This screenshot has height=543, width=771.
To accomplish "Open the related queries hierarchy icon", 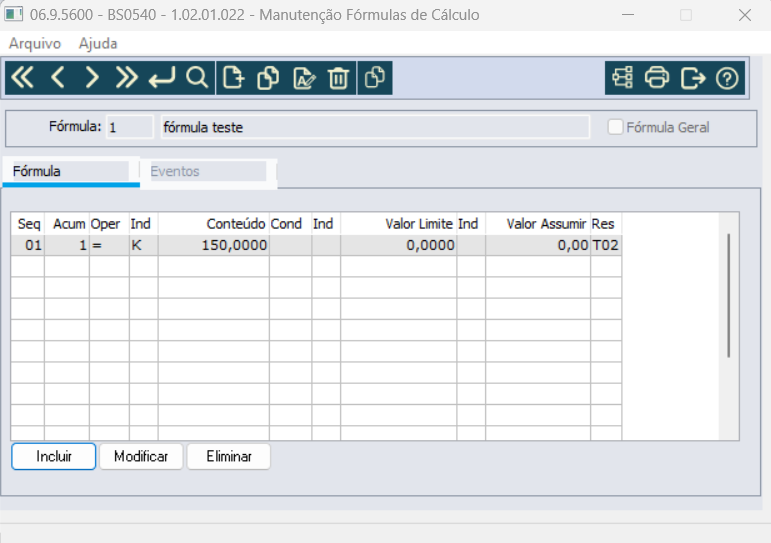I will click(x=623, y=78).
